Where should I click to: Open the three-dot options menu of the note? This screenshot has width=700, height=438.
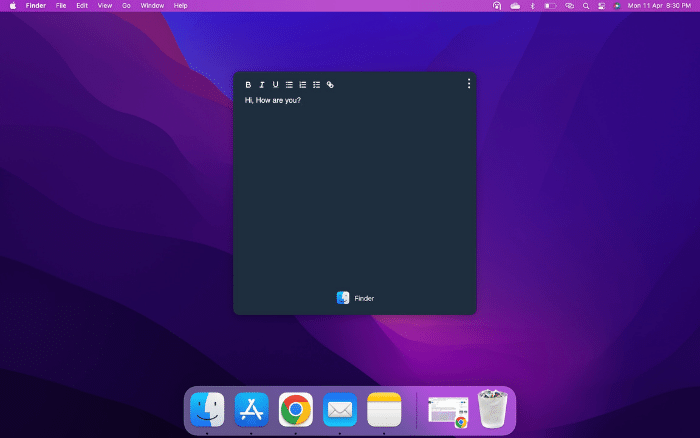[469, 83]
